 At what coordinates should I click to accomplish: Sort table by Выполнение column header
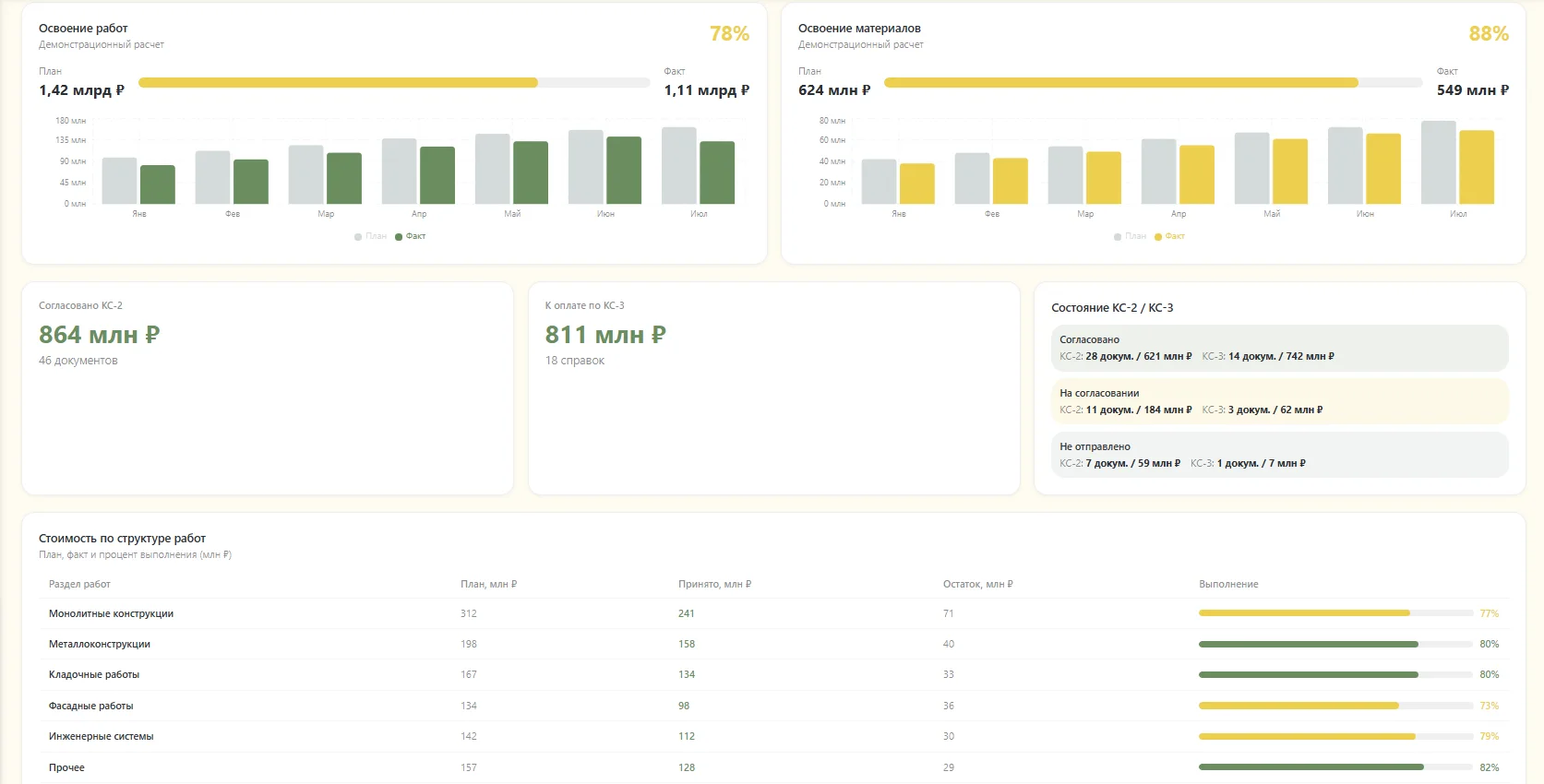click(x=1228, y=584)
